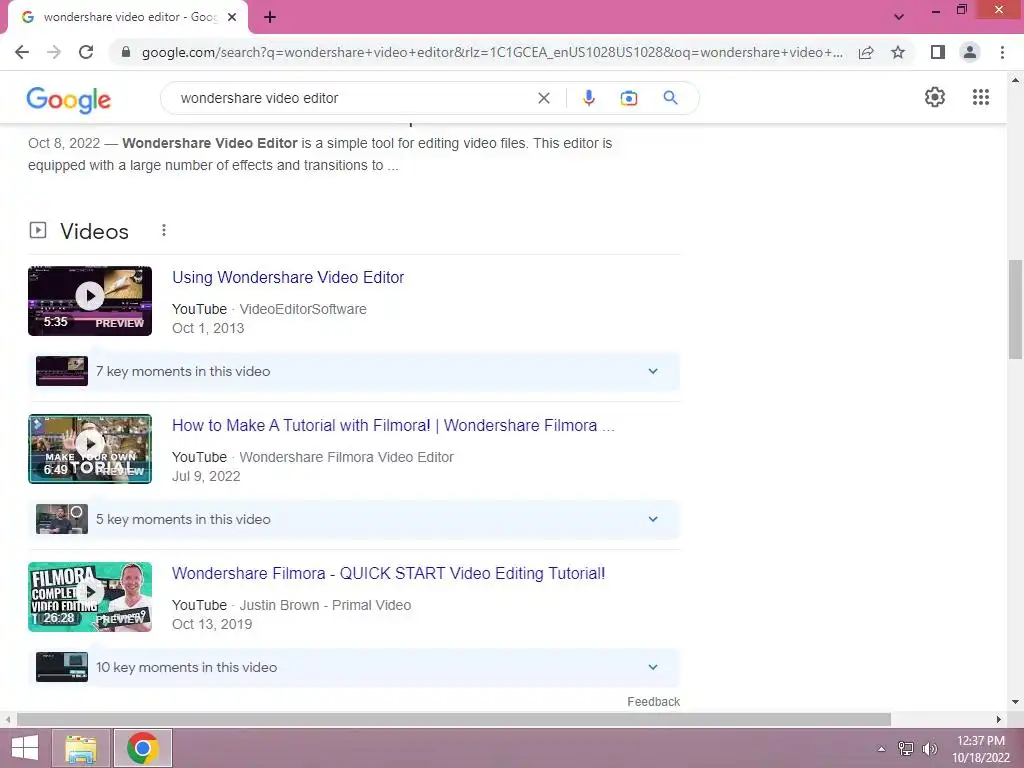Open Using Wondershare Video Editor link
The height and width of the screenshot is (768, 1024).
coord(288,277)
